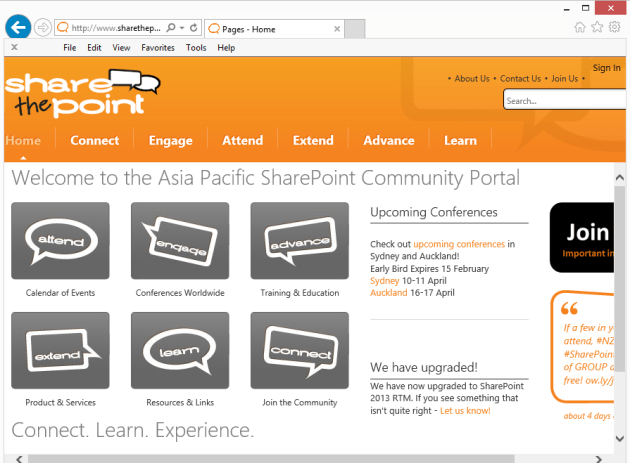The image size is (630, 463).
Task: Click the Let us know! link
Action: (x=465, y=410)
